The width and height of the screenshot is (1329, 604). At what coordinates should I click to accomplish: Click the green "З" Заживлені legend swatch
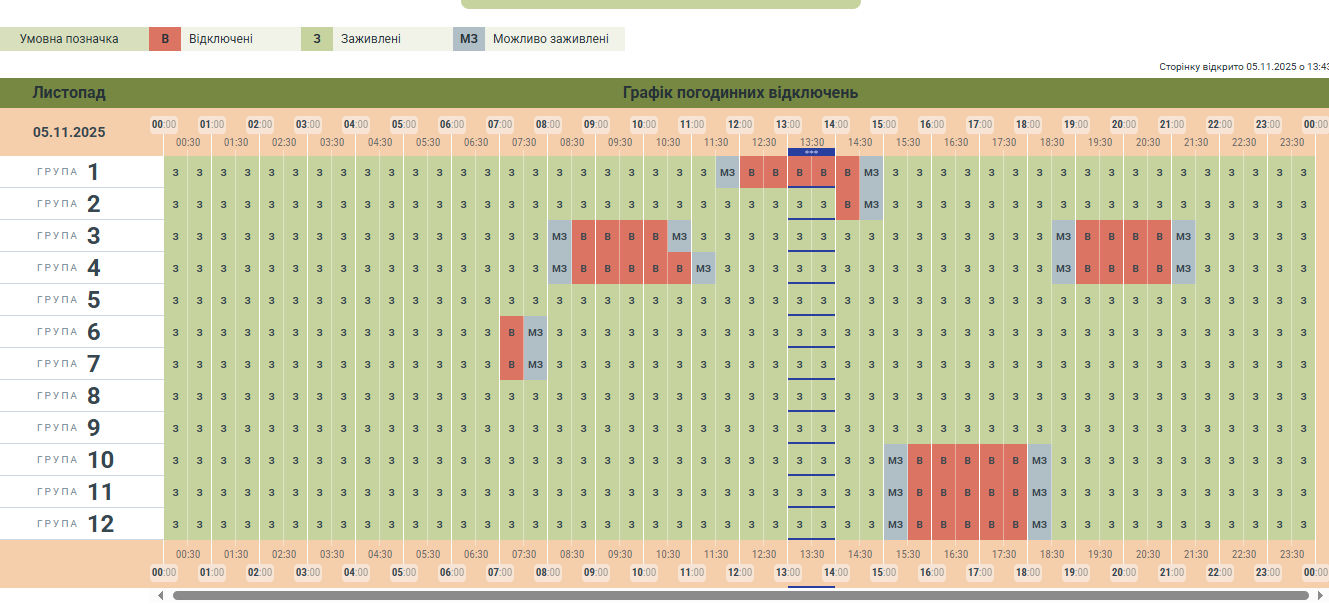317,39
